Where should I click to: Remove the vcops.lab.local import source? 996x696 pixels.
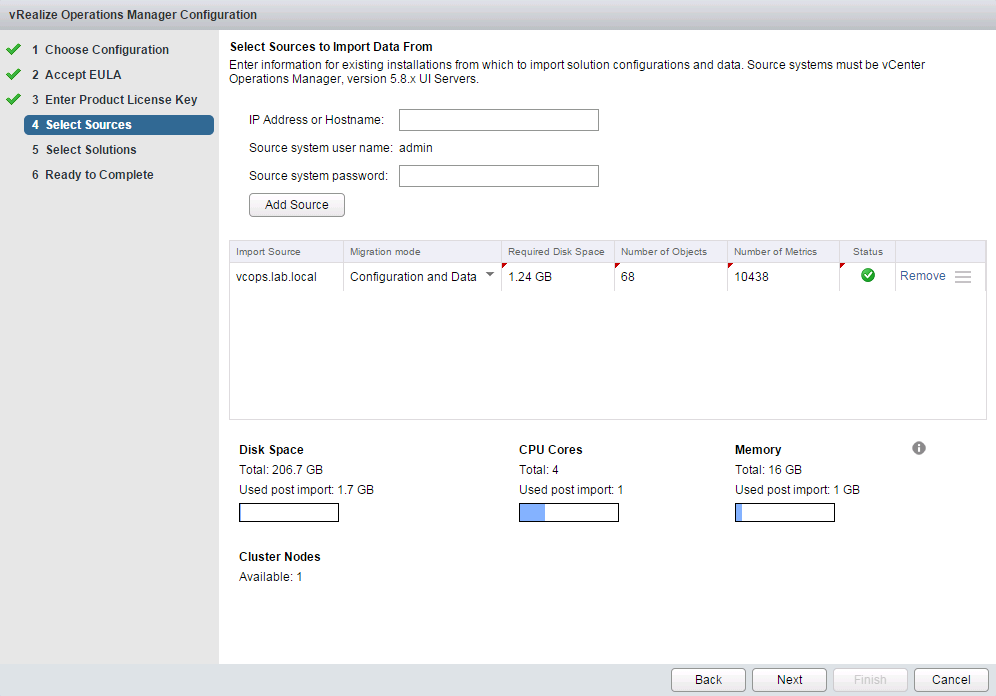(922, 276)
